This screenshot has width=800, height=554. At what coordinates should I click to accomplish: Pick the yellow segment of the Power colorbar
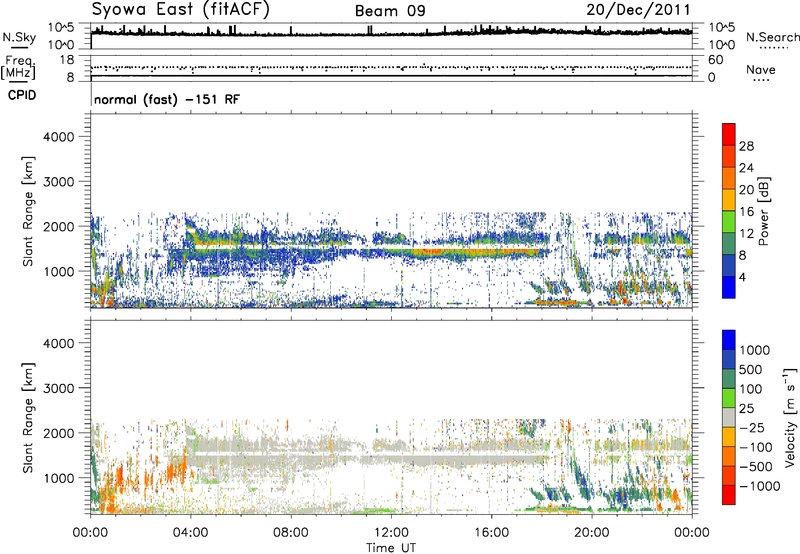pos(729,200)
